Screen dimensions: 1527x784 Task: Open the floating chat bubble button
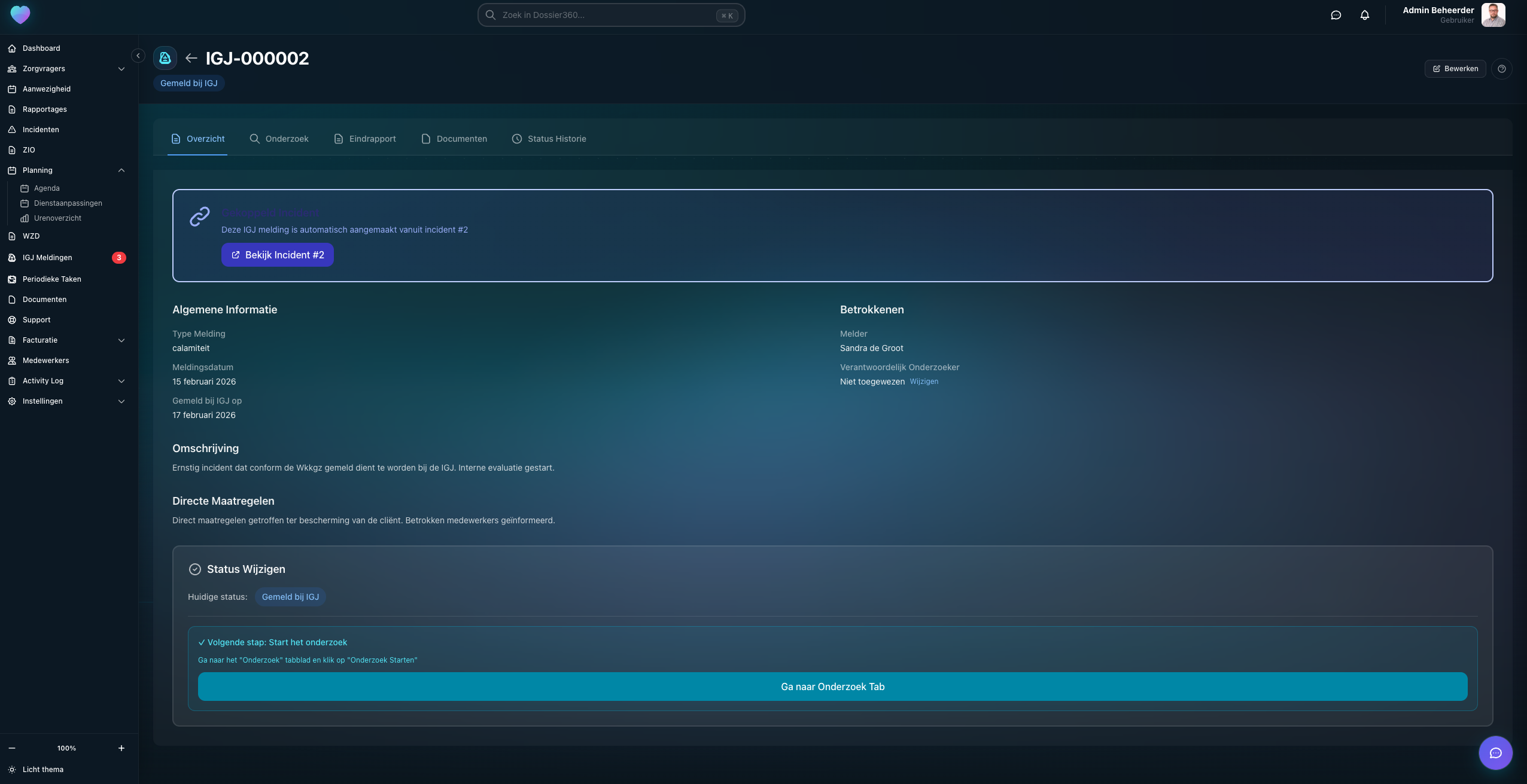pos(1495,752)
